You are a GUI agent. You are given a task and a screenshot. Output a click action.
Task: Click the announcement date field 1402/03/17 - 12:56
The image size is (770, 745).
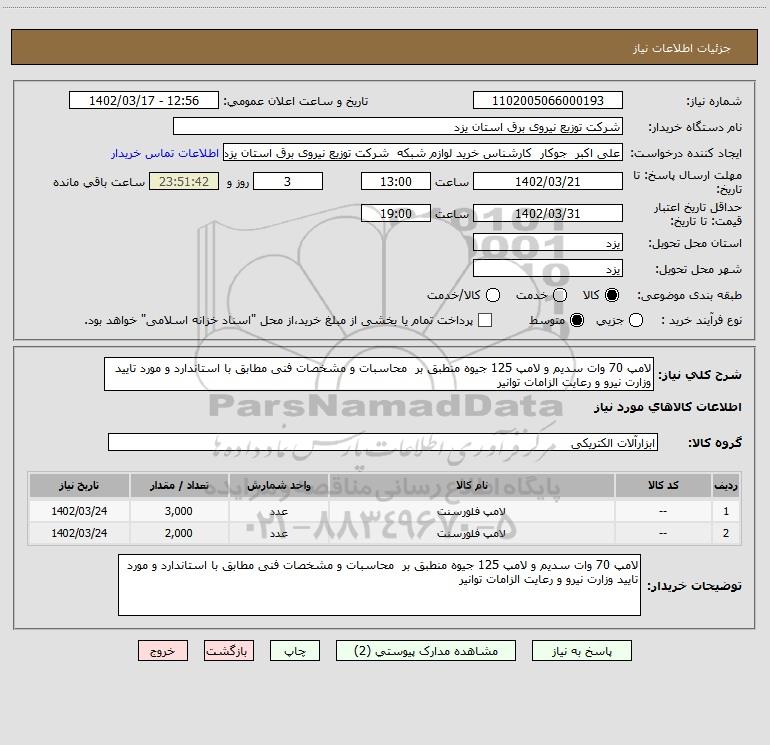pos(144,101)
